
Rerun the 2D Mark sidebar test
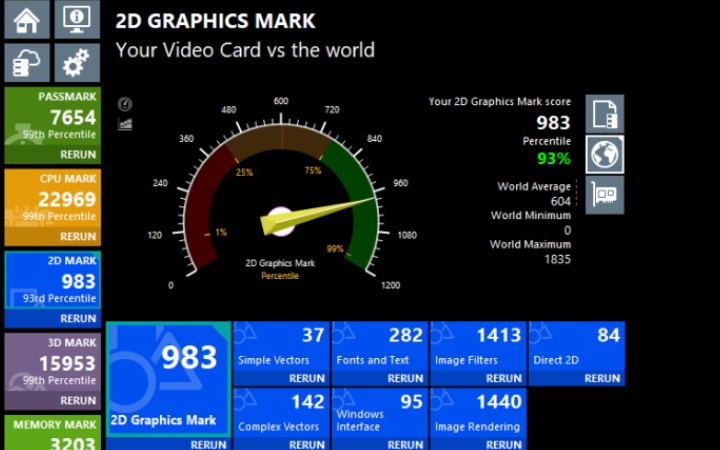point(78,318)
